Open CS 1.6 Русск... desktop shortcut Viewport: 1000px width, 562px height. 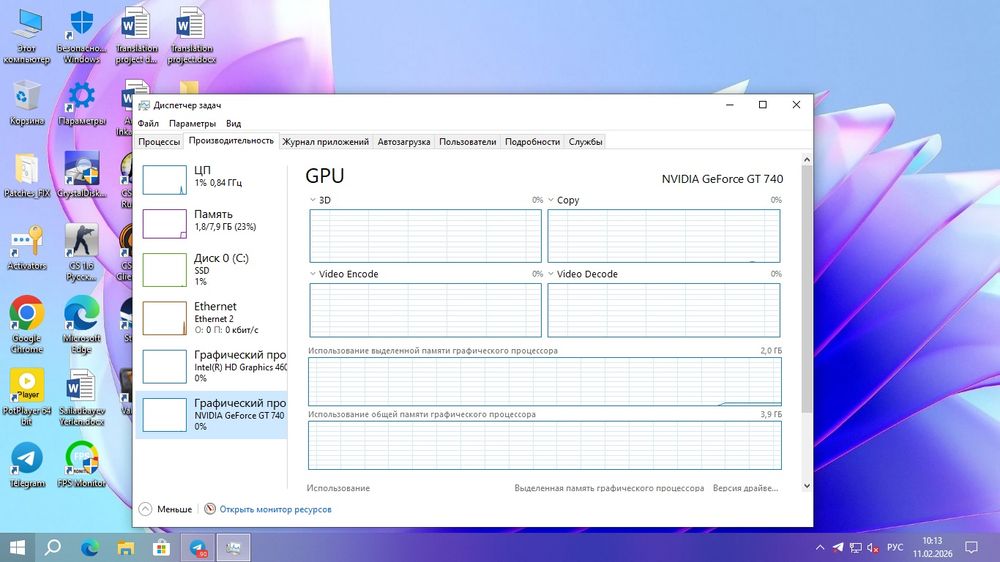click(x=82, y=252)
